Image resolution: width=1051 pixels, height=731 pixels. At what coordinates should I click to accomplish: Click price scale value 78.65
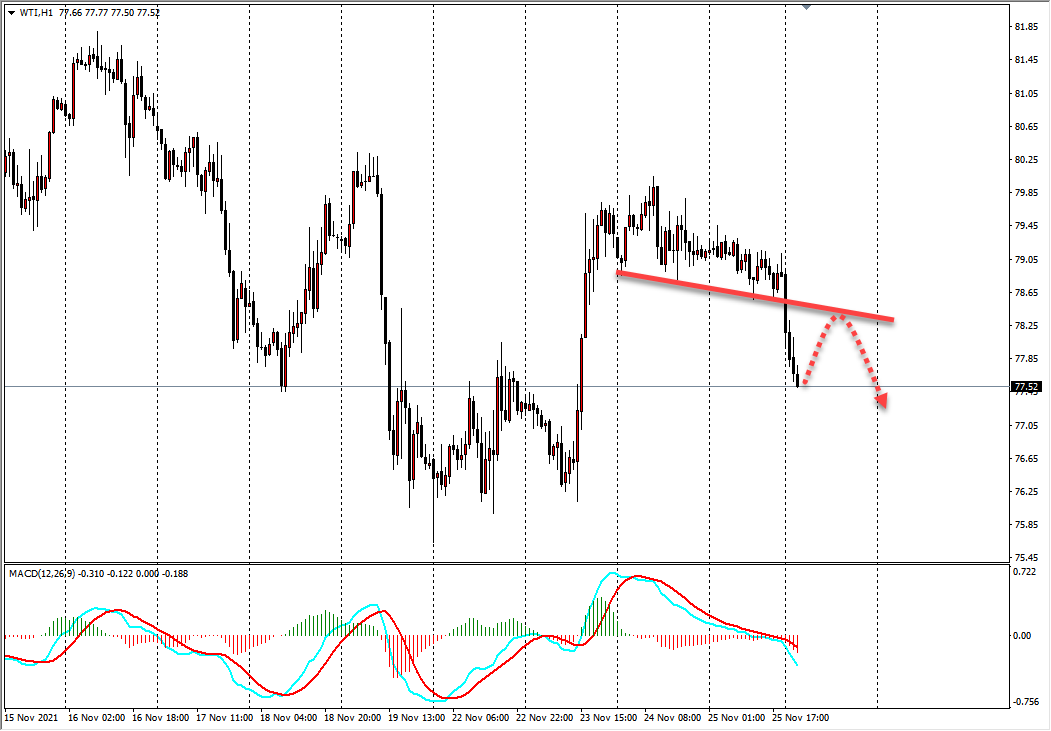point(1026,292)
